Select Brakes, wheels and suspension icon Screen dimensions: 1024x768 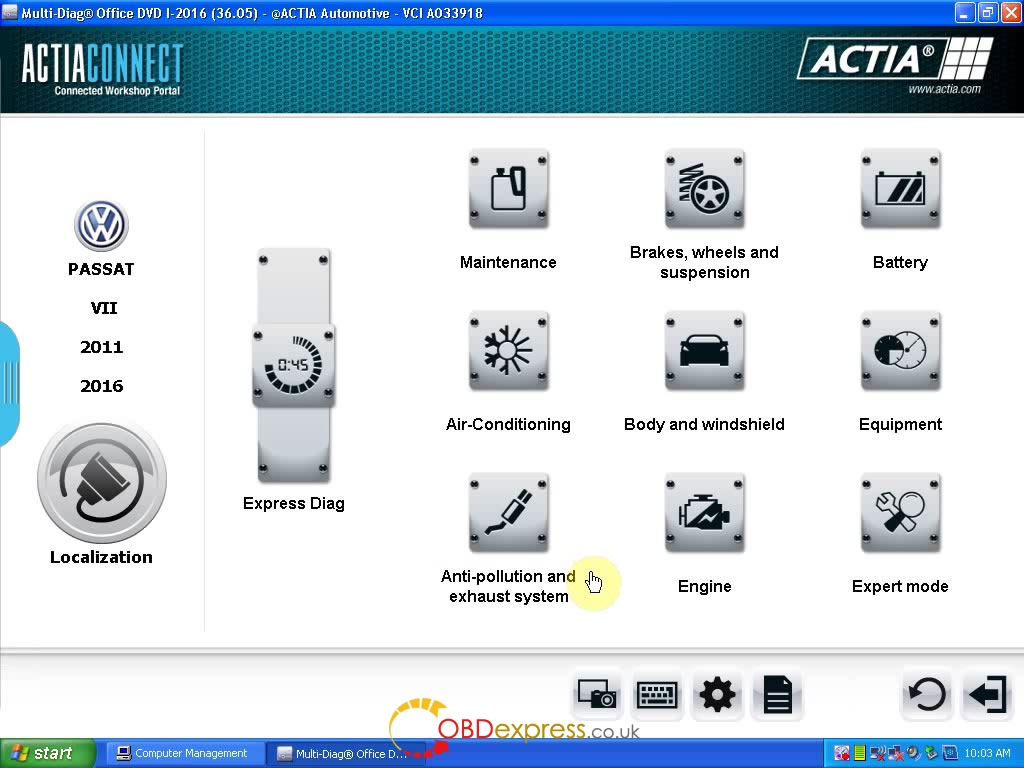[x=704, y=190]
